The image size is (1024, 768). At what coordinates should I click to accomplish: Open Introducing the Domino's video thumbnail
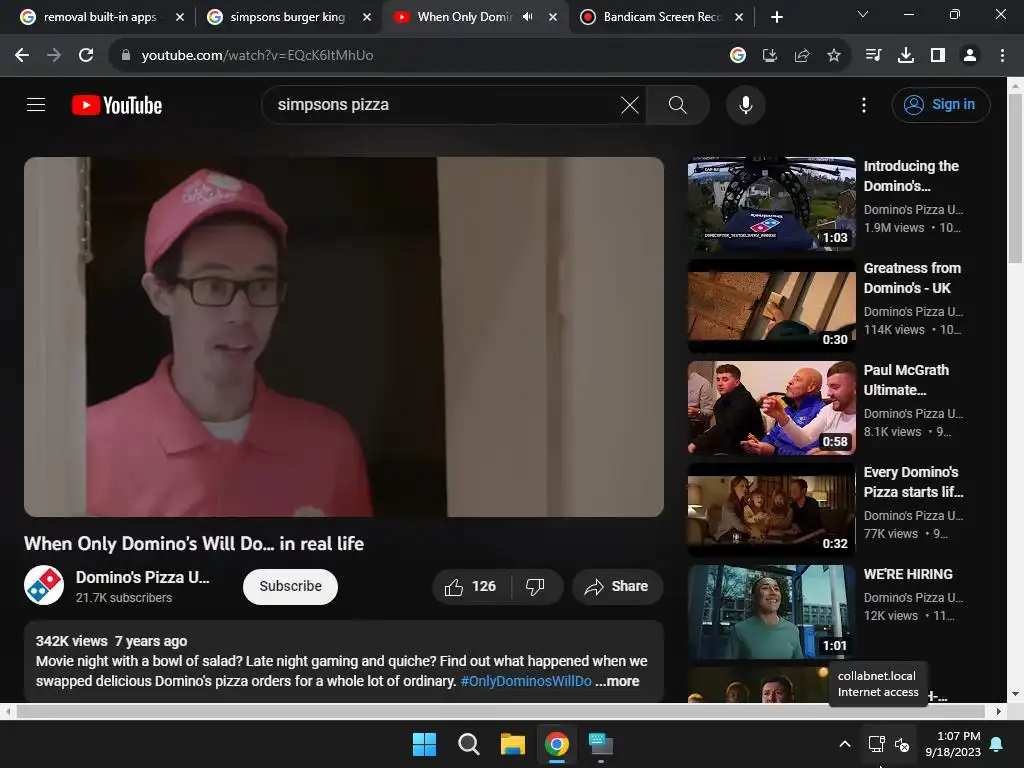click(771, 204)
